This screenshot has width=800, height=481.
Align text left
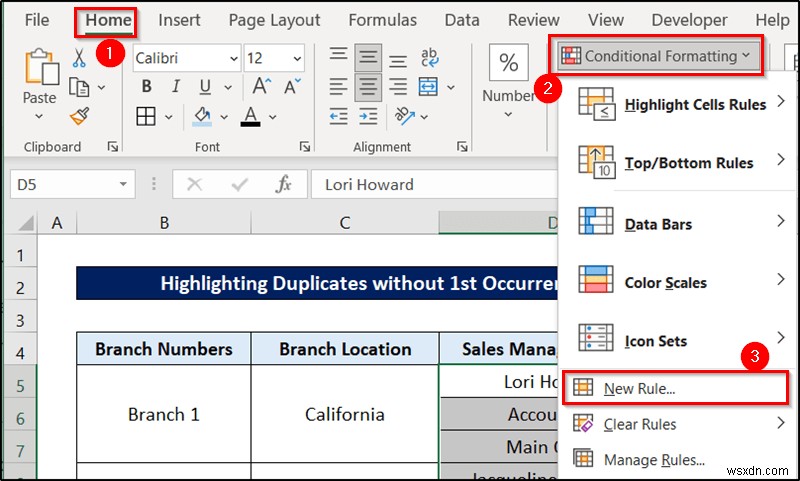point(338,87)
